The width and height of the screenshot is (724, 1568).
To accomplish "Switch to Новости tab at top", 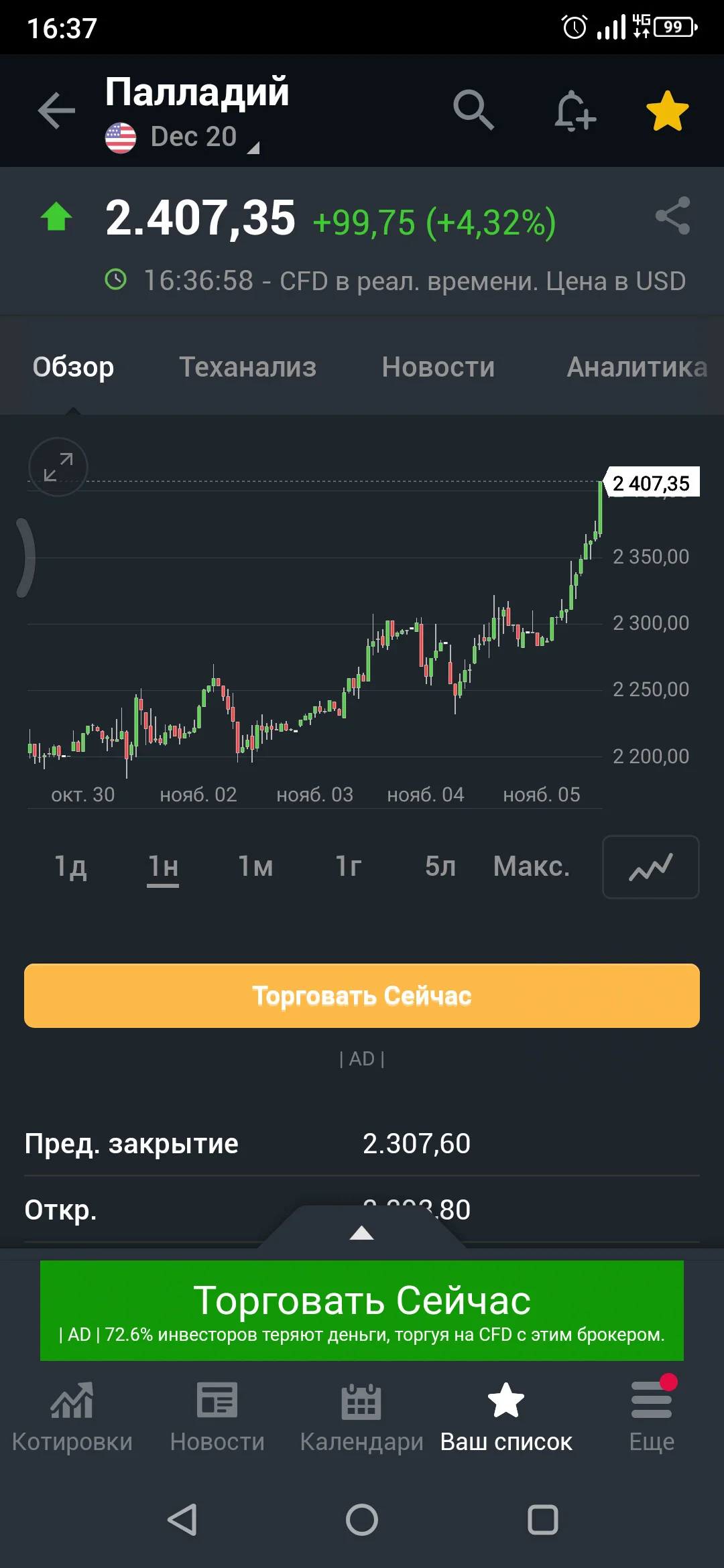I will point(438,367).
